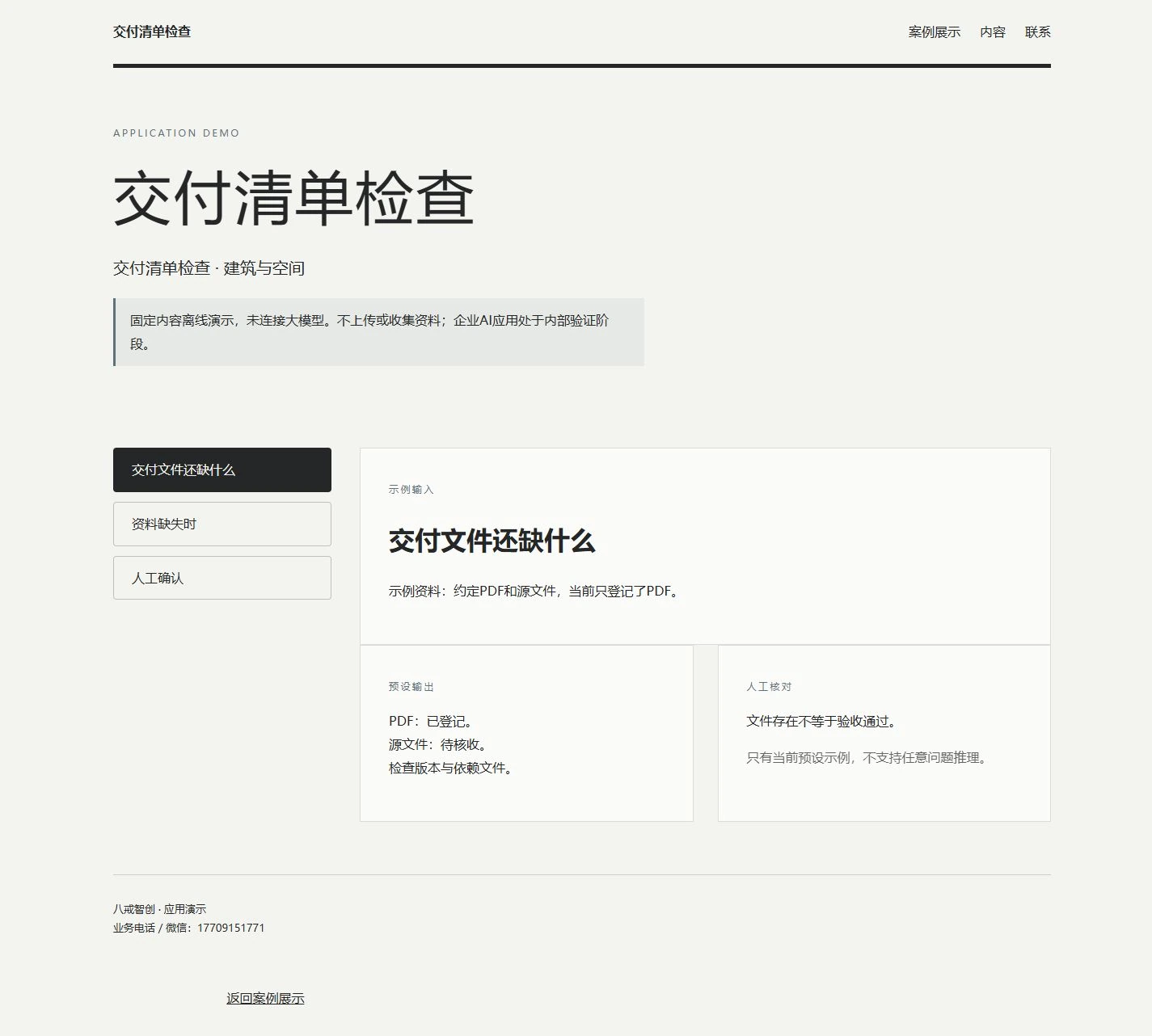Switch to the 资料缺失时 example
This screenshot has width=1152, height=1036.
click(x=222, y=524)
